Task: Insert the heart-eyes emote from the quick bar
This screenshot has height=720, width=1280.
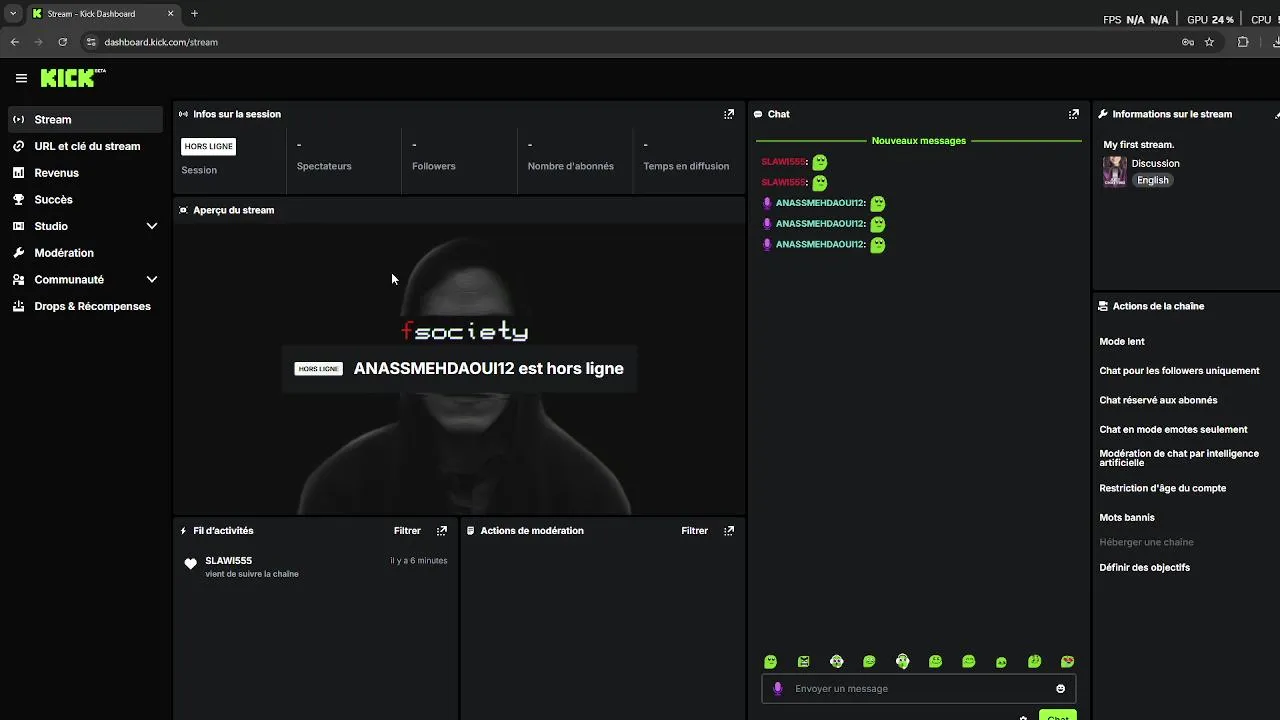Action: click(x=1067, y=662)
